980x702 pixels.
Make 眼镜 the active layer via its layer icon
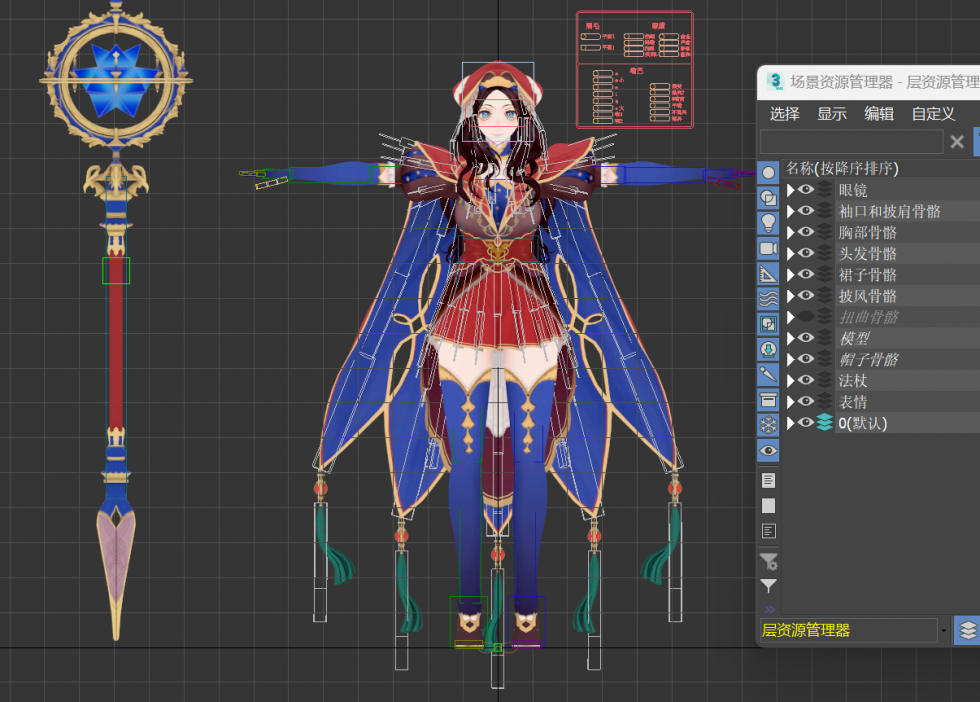point(824,190)
